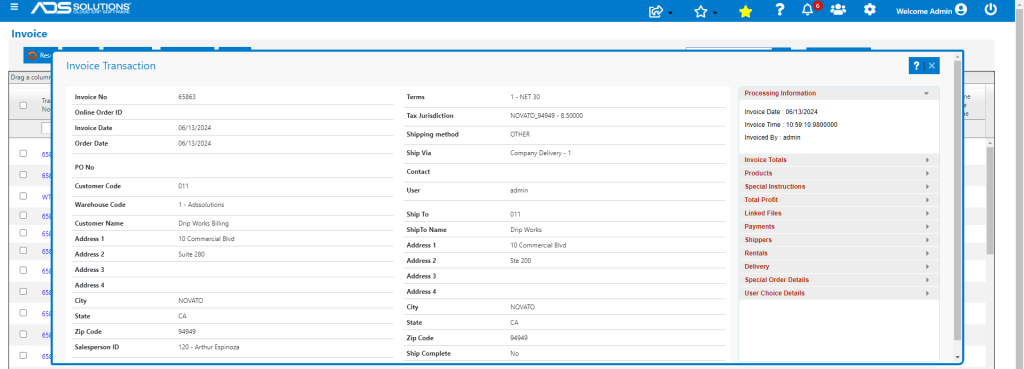Open help question mark in top bar

click(x=779, y=10)
